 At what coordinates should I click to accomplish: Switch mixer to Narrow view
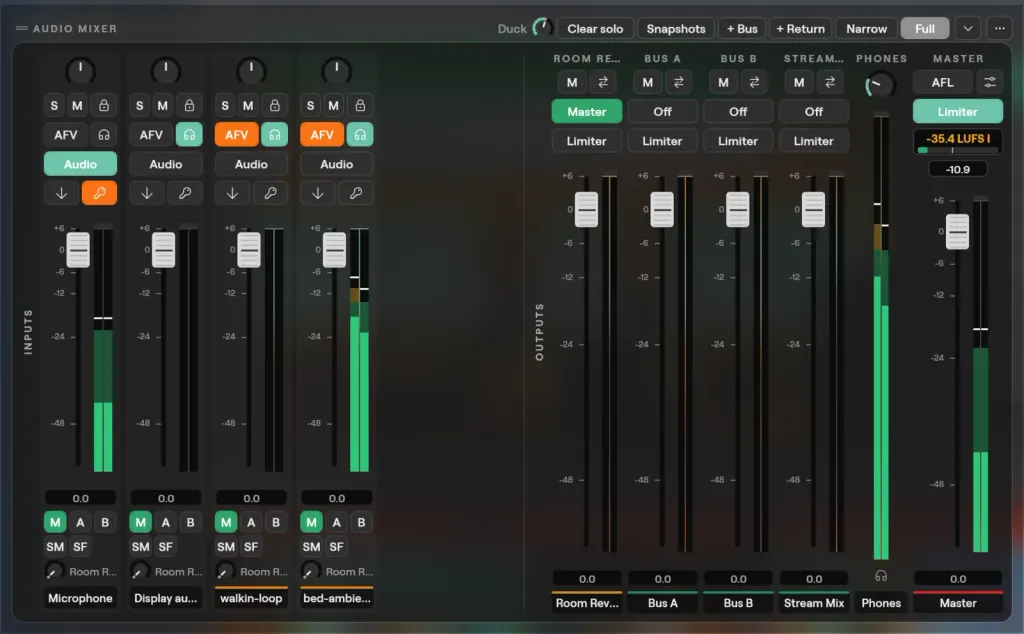tap(866, 29)
